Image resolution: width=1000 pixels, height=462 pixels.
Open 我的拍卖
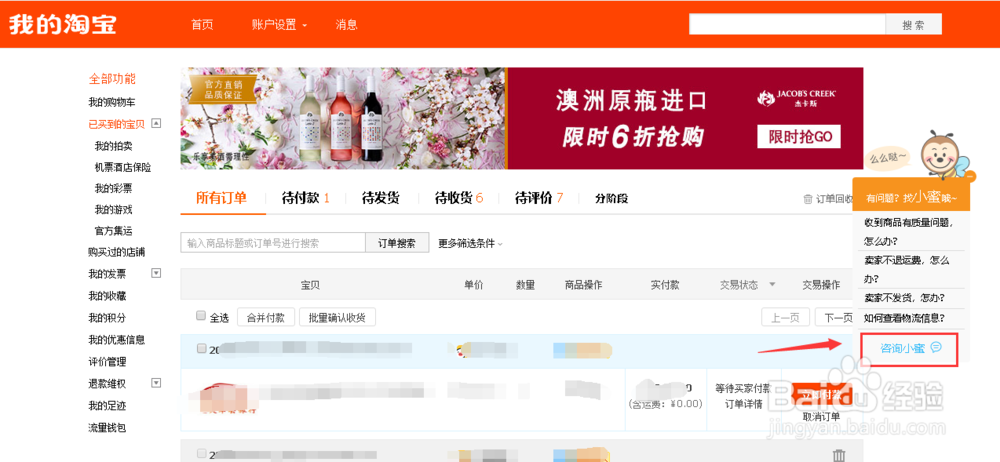tap(114, 146)
